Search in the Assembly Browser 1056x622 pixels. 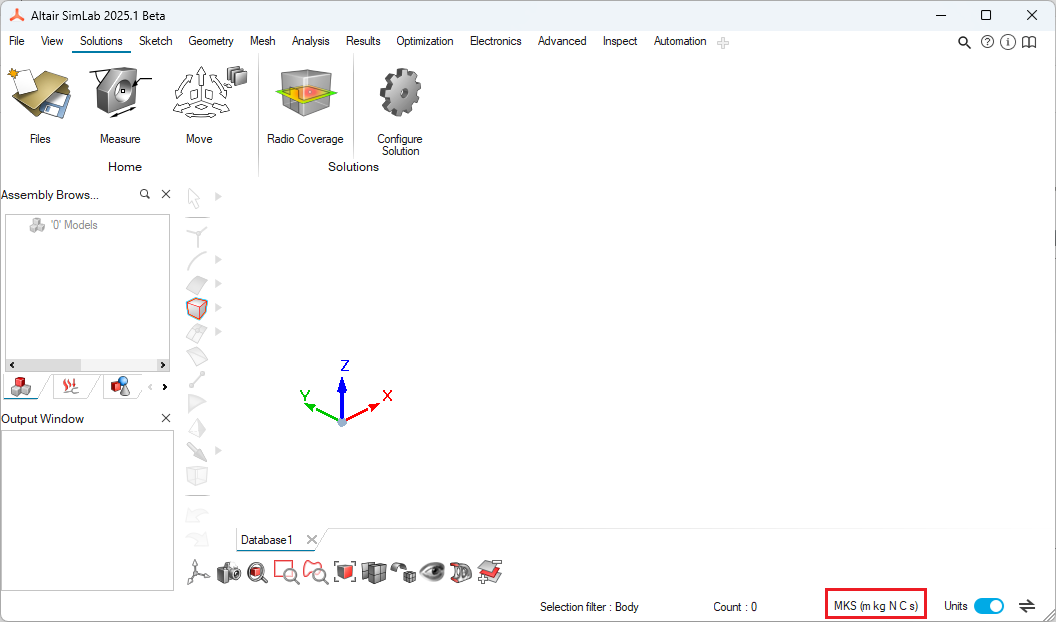[145, 194]
